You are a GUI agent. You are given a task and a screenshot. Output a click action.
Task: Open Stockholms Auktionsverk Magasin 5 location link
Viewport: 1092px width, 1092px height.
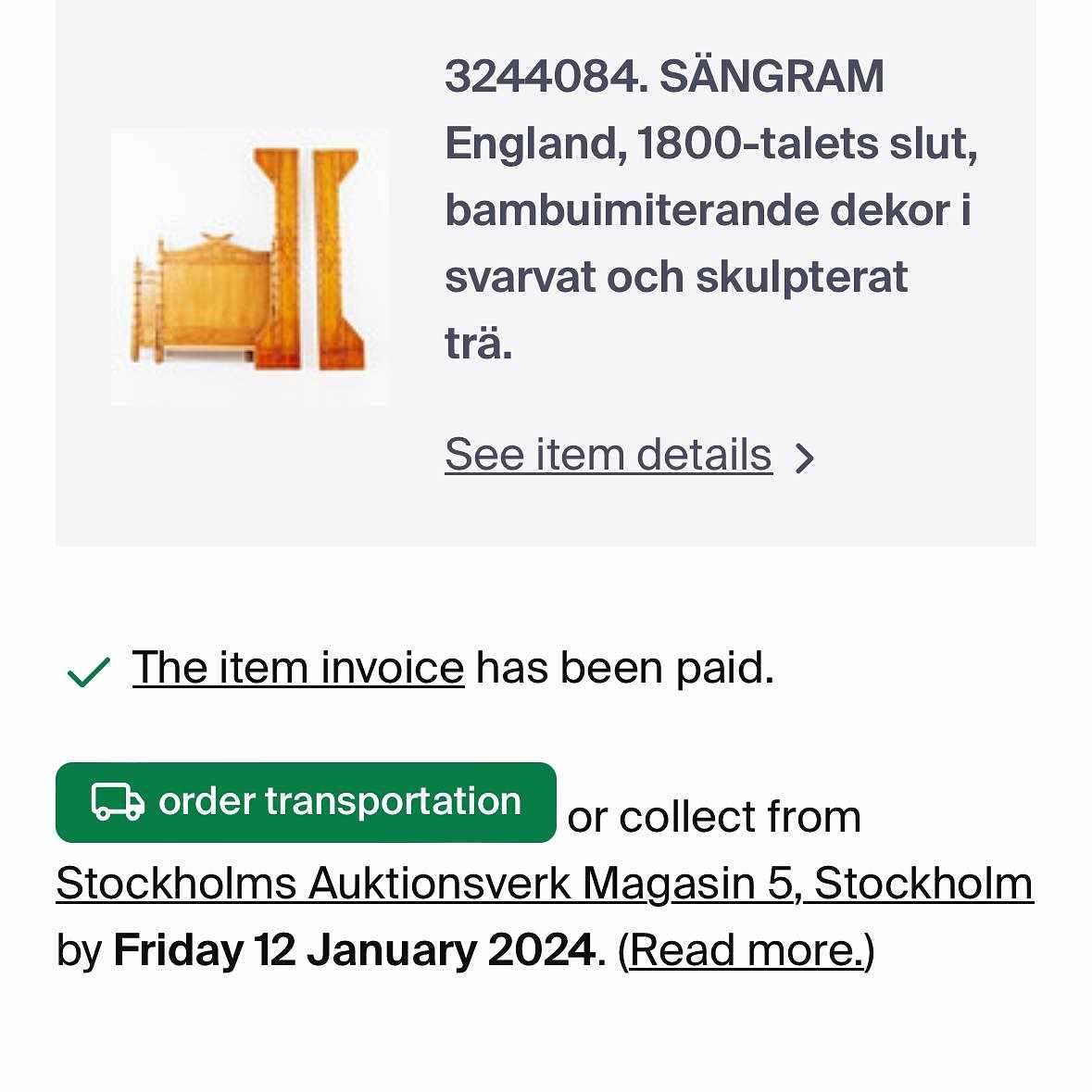(x=544, y=884)
